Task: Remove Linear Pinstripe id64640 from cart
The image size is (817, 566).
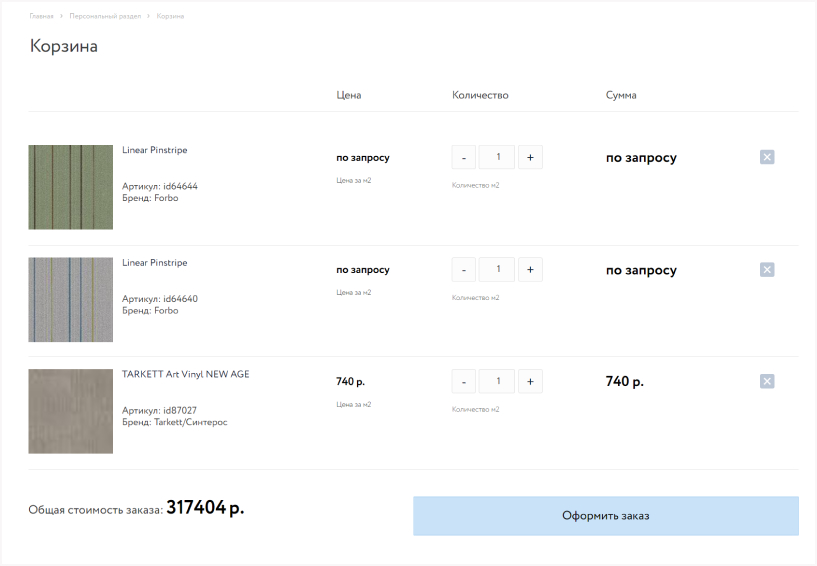Action: pos(767,269)
